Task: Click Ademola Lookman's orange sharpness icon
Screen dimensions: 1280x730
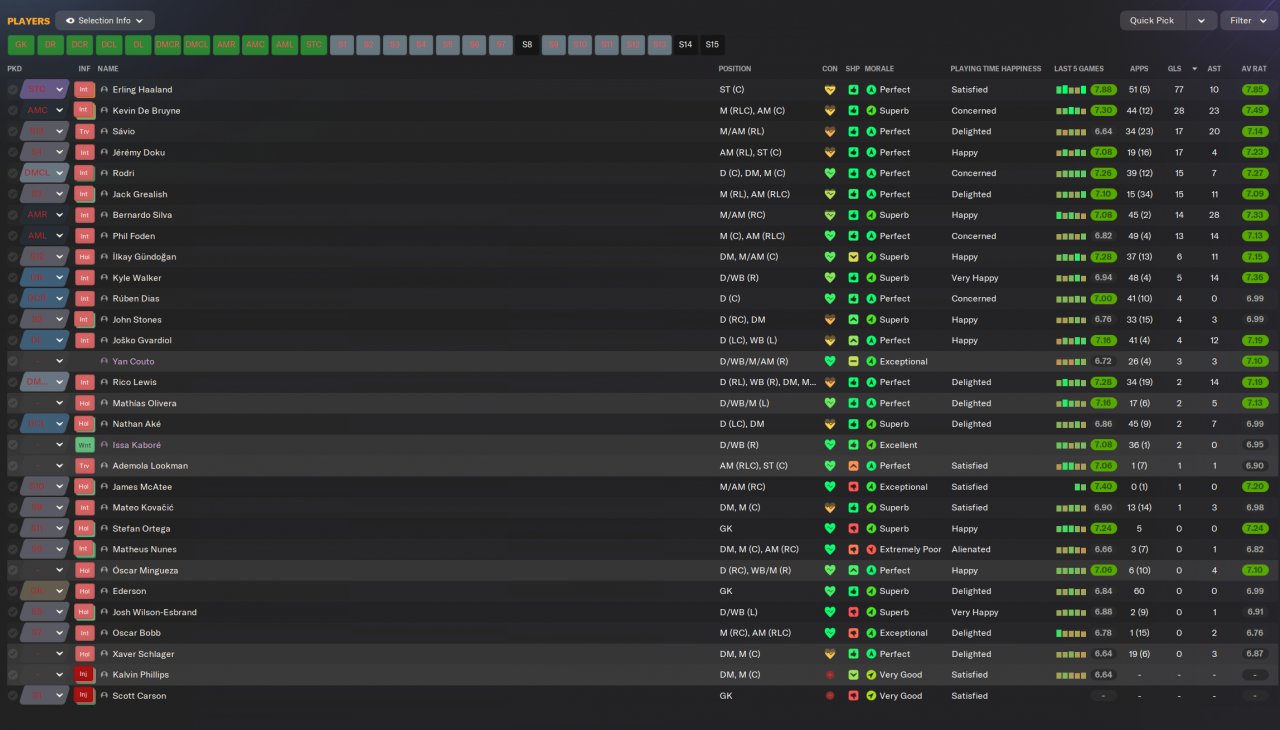Action: click(853, 466)
